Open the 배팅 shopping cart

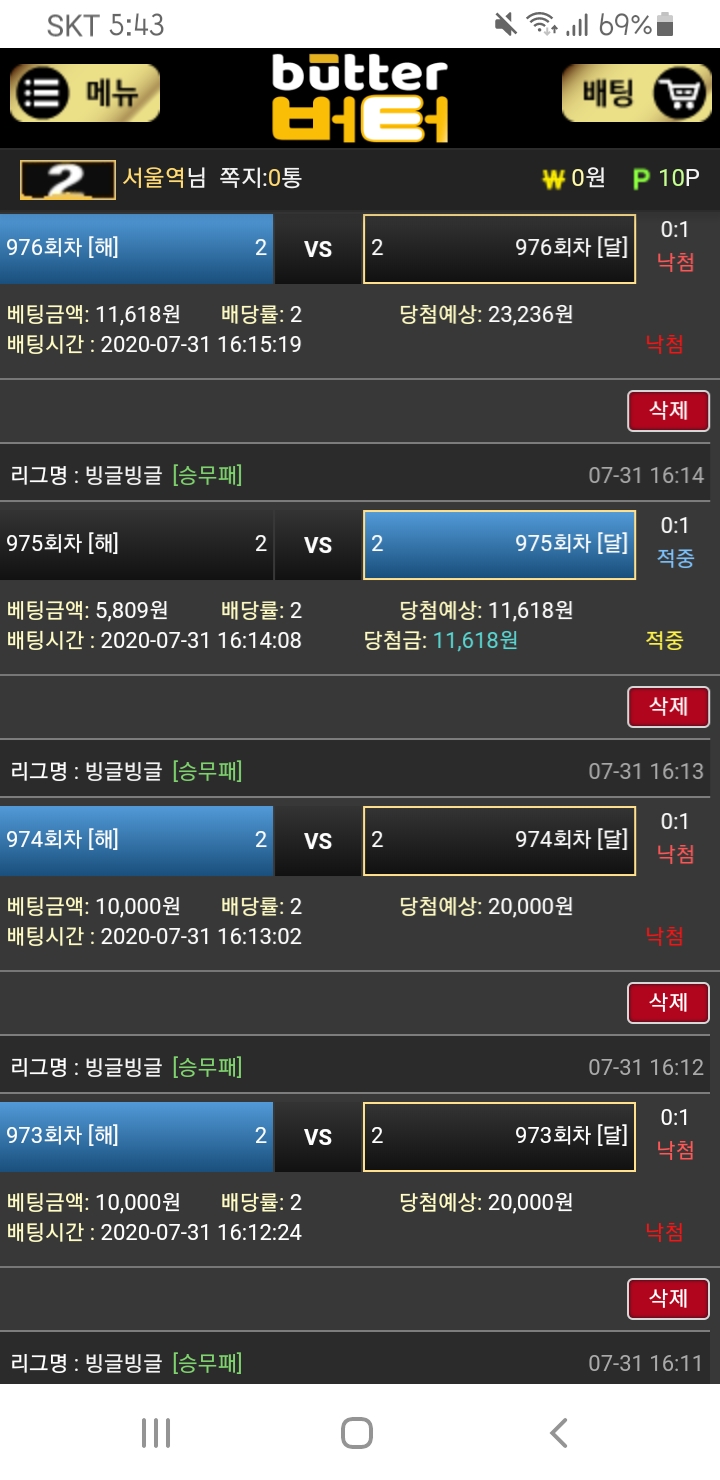pyautogui.click(x=636, y=94)
